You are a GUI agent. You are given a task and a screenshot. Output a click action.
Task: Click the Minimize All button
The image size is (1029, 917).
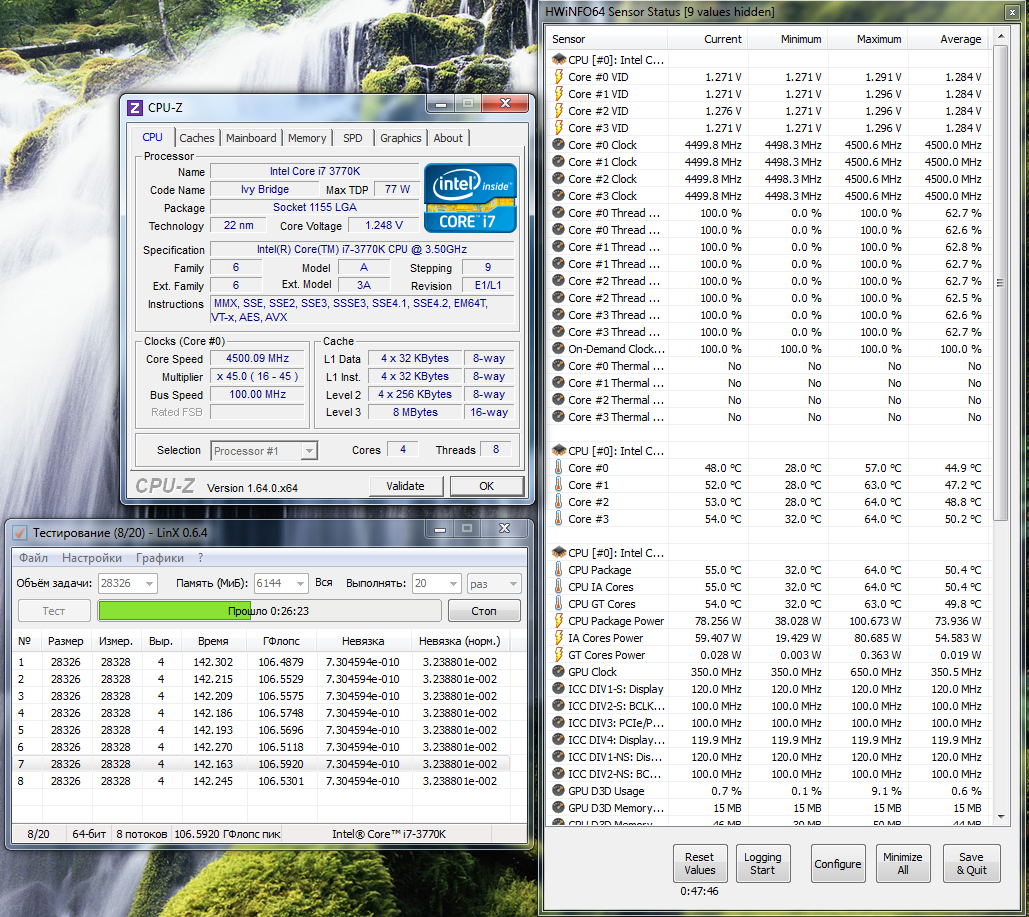click(x=902, y=863)
